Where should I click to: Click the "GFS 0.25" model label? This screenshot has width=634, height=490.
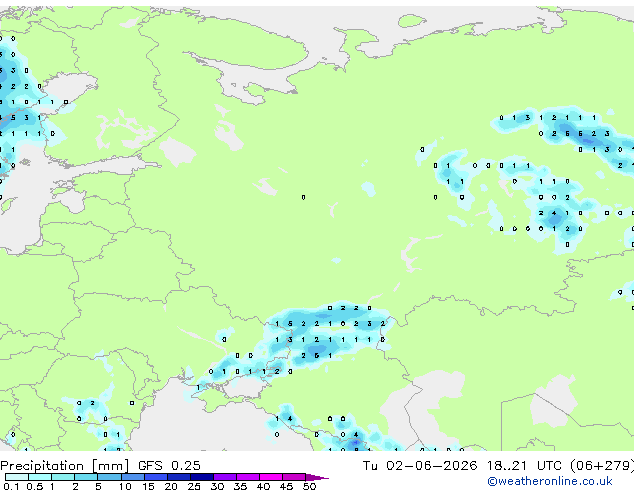(x=169, y=465)
